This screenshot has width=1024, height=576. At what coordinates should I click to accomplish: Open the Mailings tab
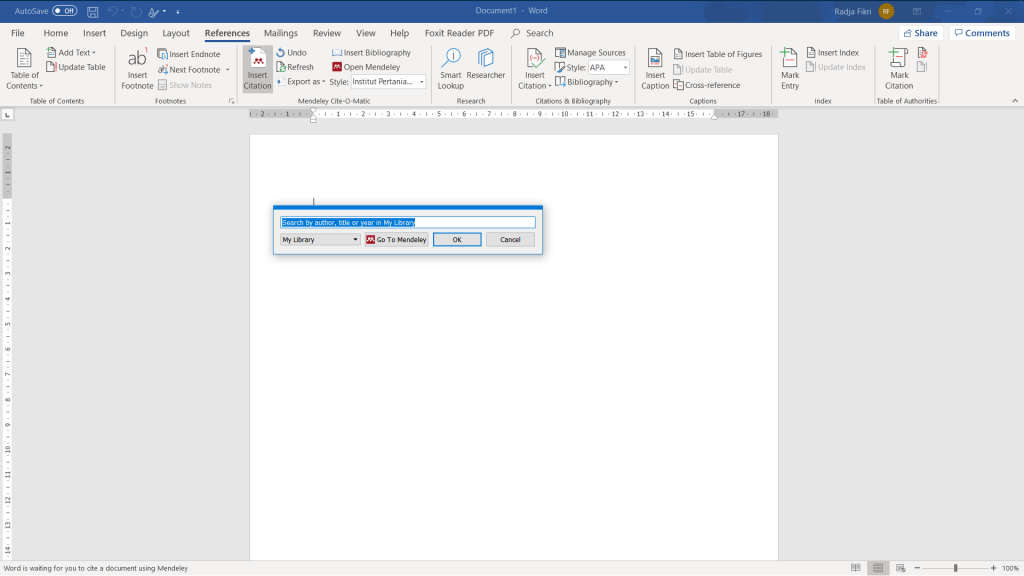click(x=280, y=33)
